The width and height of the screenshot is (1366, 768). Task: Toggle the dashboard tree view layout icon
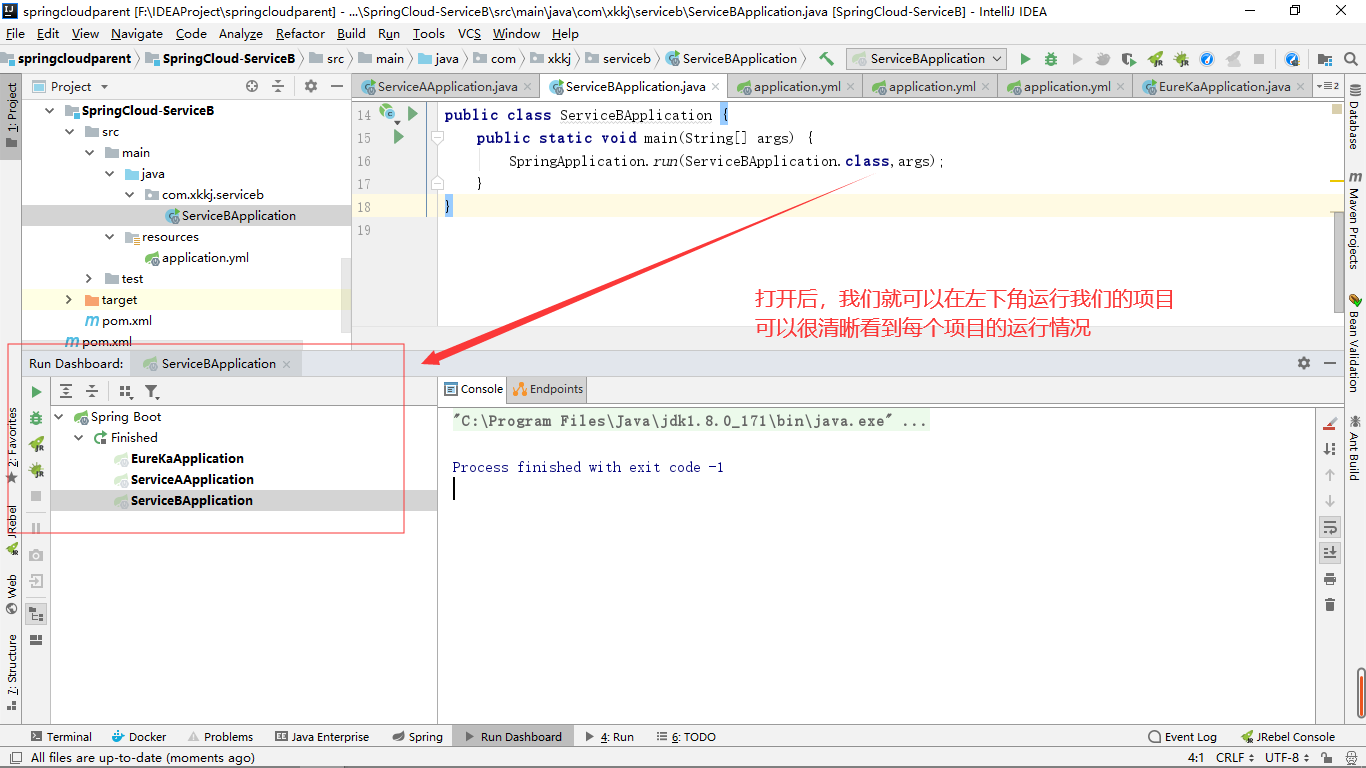click(x=37, y=614)
